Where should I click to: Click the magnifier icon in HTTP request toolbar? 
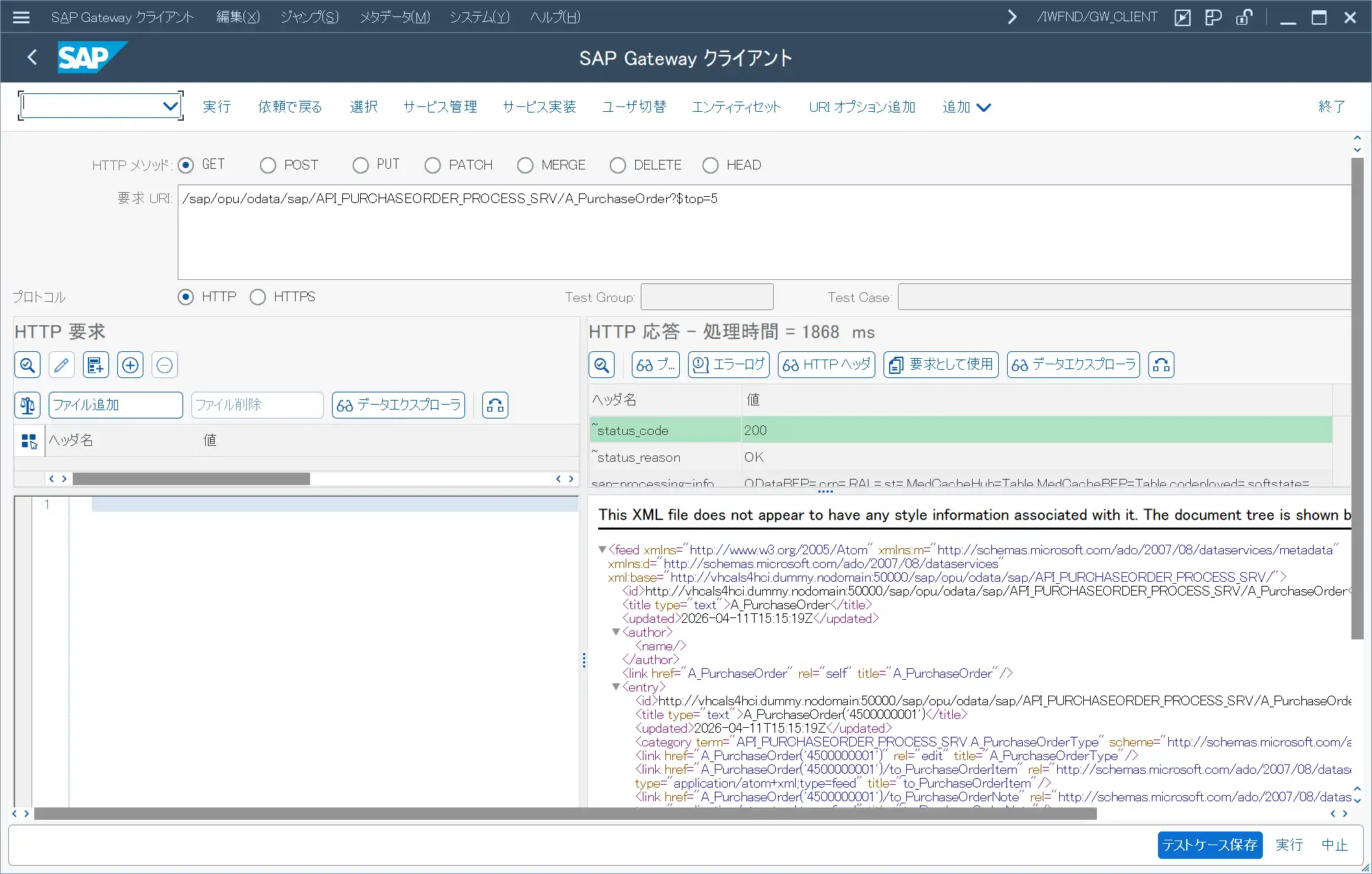[x=27, y=365]
